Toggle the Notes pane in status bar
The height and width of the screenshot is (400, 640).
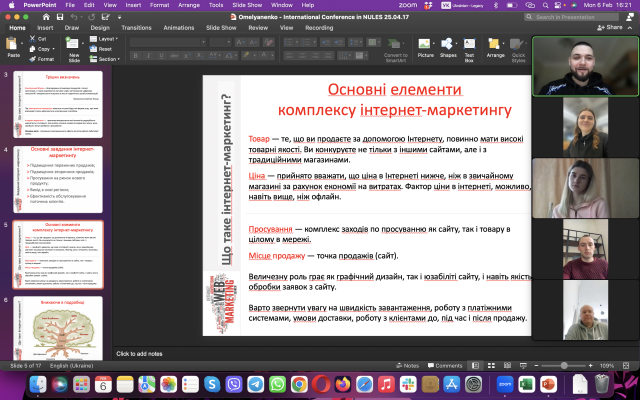click(x=406, y=366)
